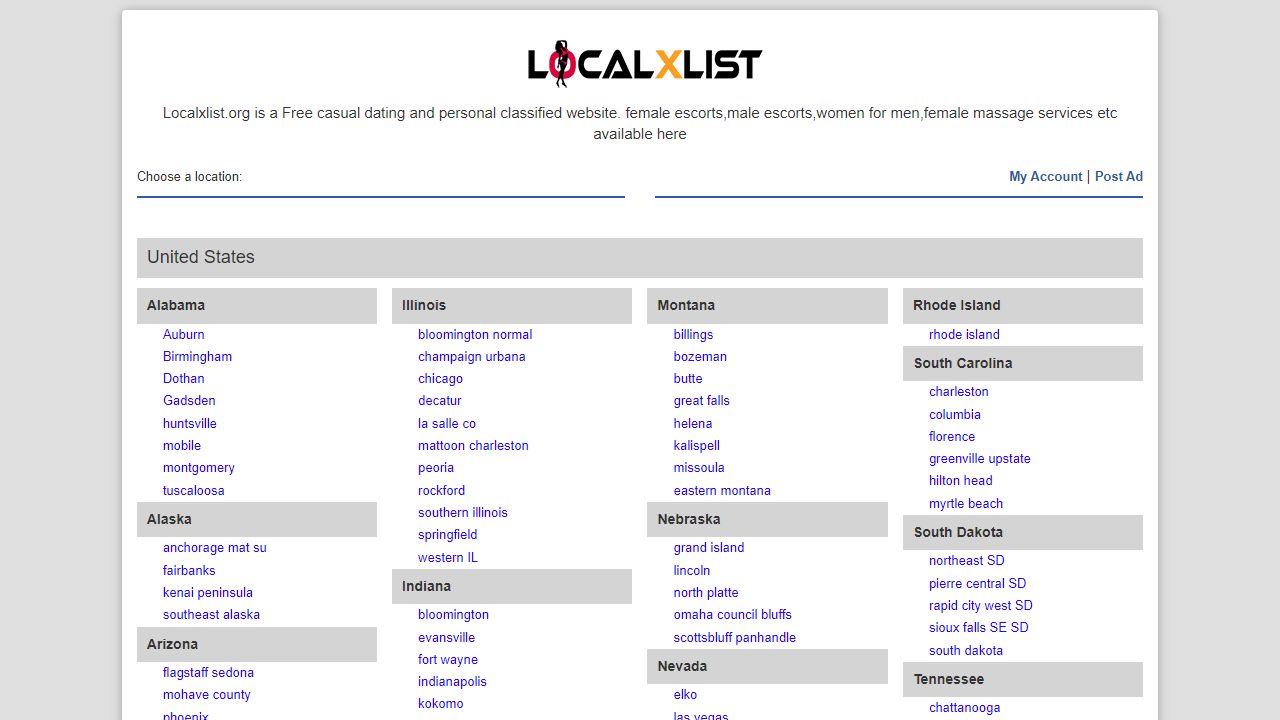Image resolution: width=1280 pixels, height=720 pixels.
Task: Select Gadsden location
Action: point(189,400)
